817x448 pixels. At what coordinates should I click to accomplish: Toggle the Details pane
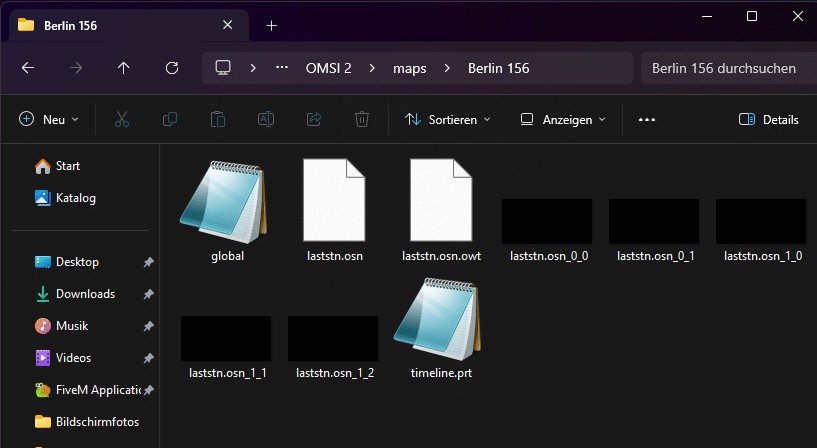point(769,119)
